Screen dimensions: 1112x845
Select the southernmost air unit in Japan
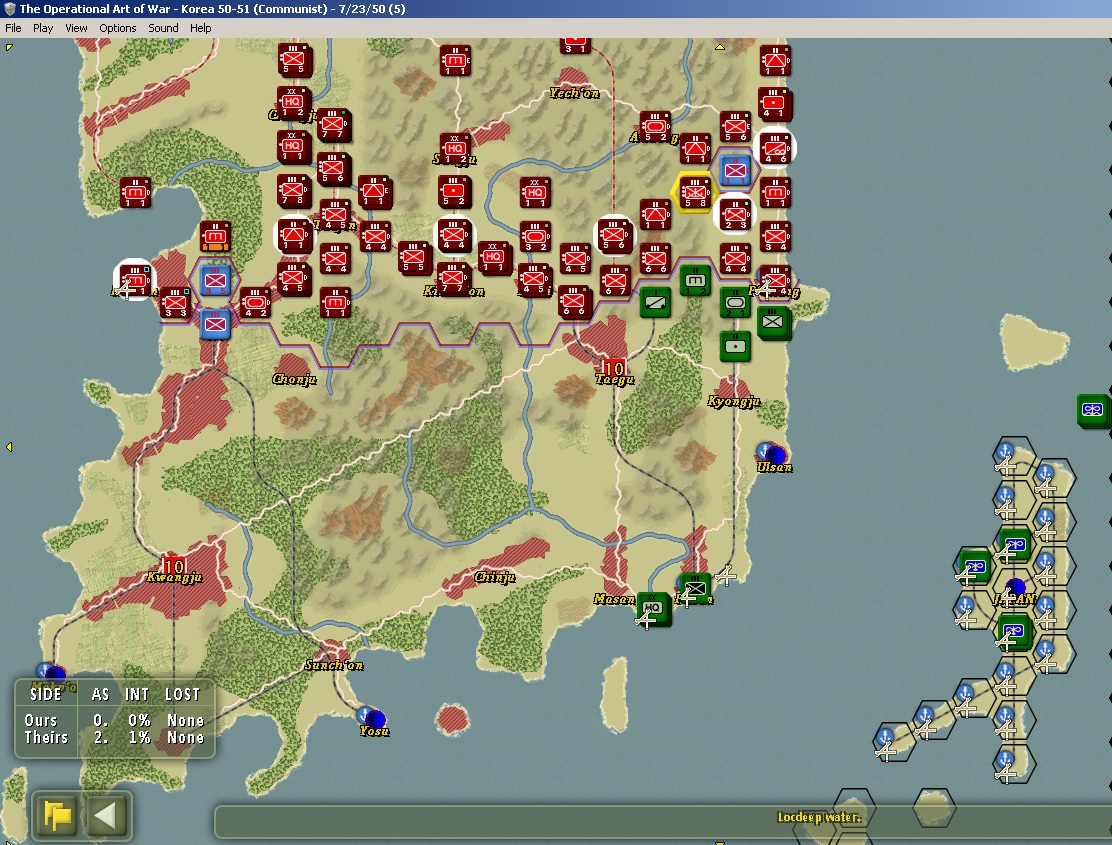coord(1015,631)
